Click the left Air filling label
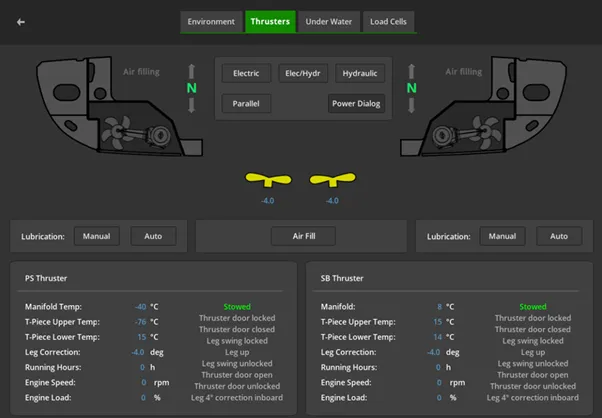 (141, 72)
